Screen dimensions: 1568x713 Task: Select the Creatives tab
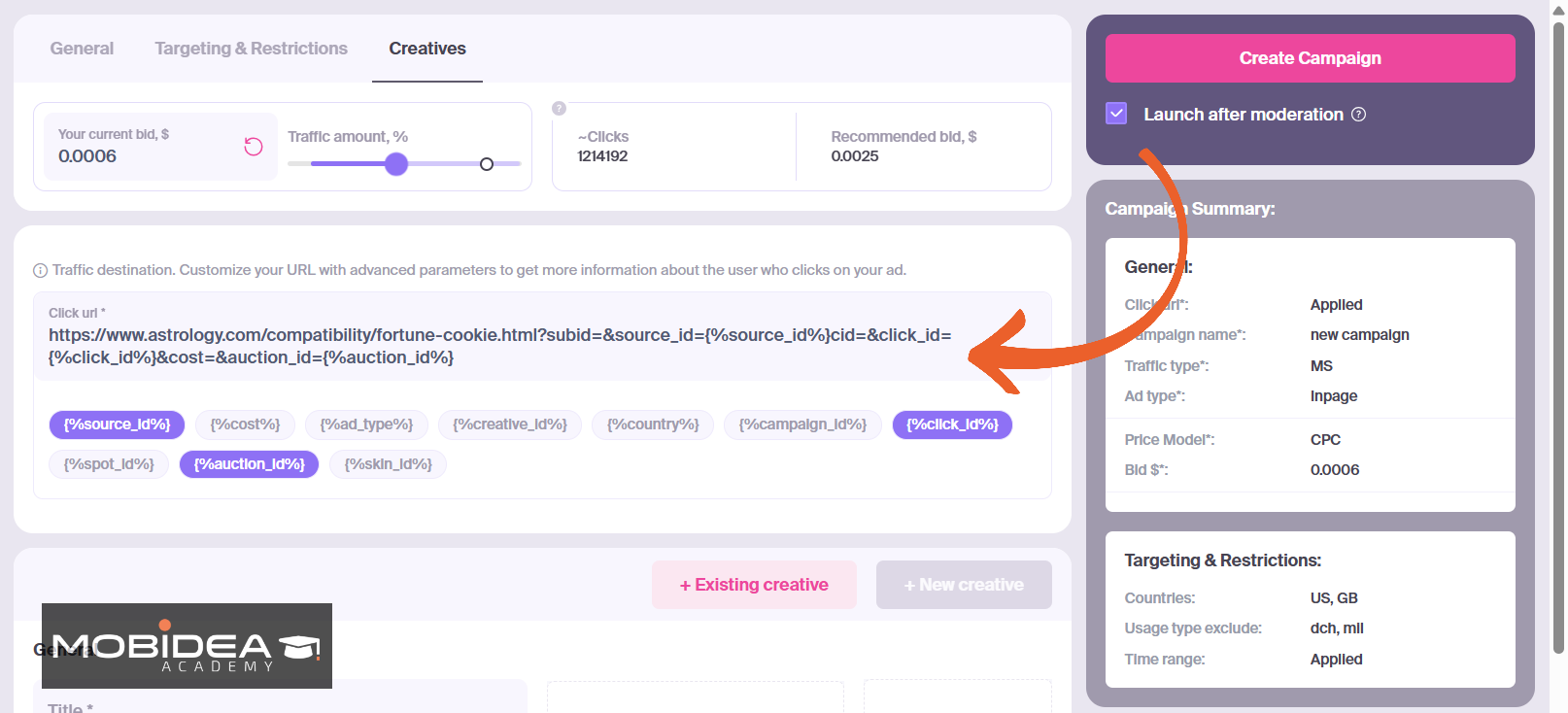pos(427,49)
